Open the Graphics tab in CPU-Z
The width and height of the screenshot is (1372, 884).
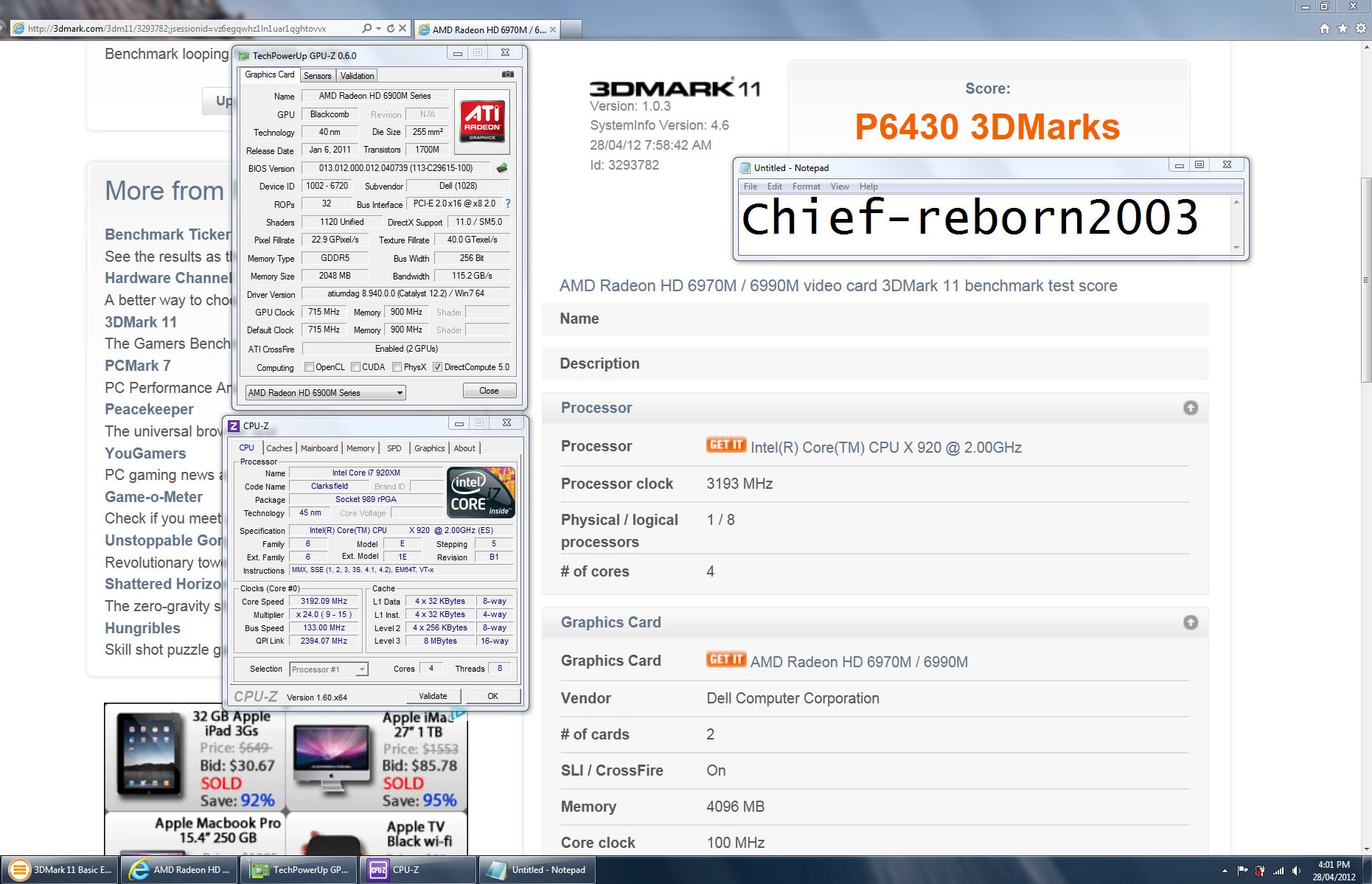[x=429, y=448]
